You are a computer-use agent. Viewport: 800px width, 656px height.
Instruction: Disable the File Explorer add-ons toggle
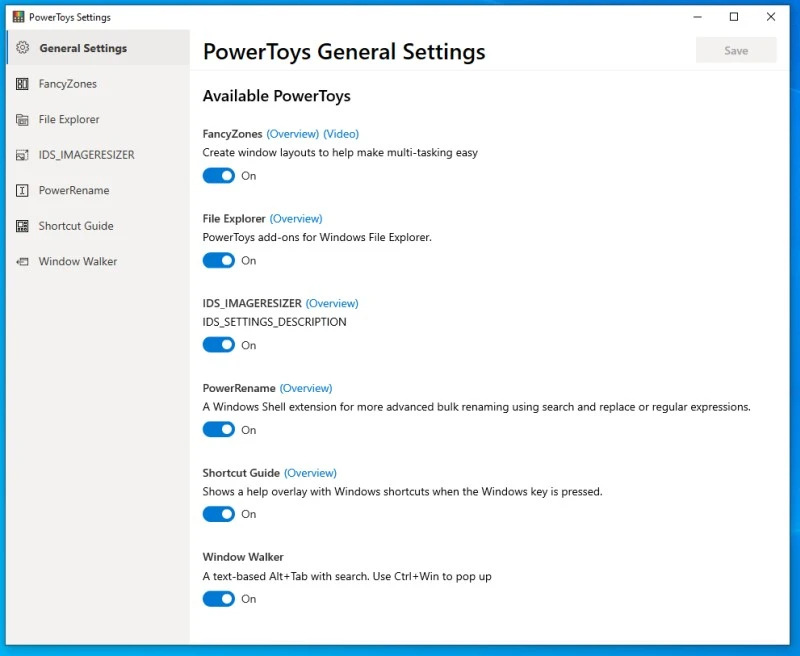click(218, 260)
